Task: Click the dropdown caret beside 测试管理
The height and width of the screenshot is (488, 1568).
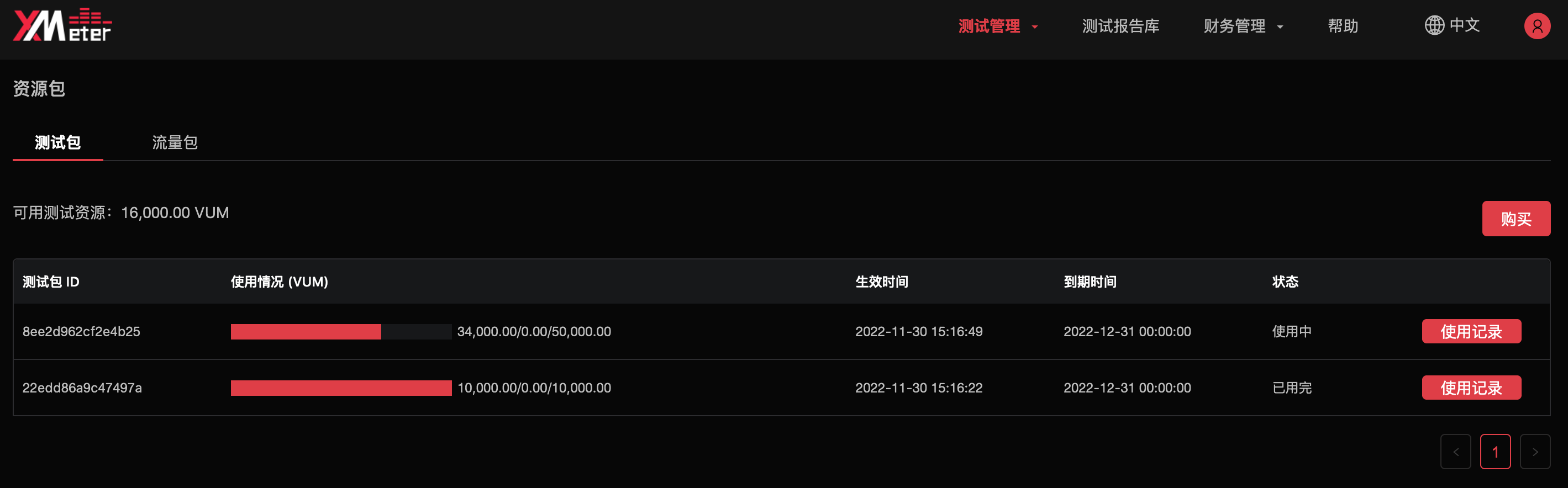Action: coord(1035,26)
